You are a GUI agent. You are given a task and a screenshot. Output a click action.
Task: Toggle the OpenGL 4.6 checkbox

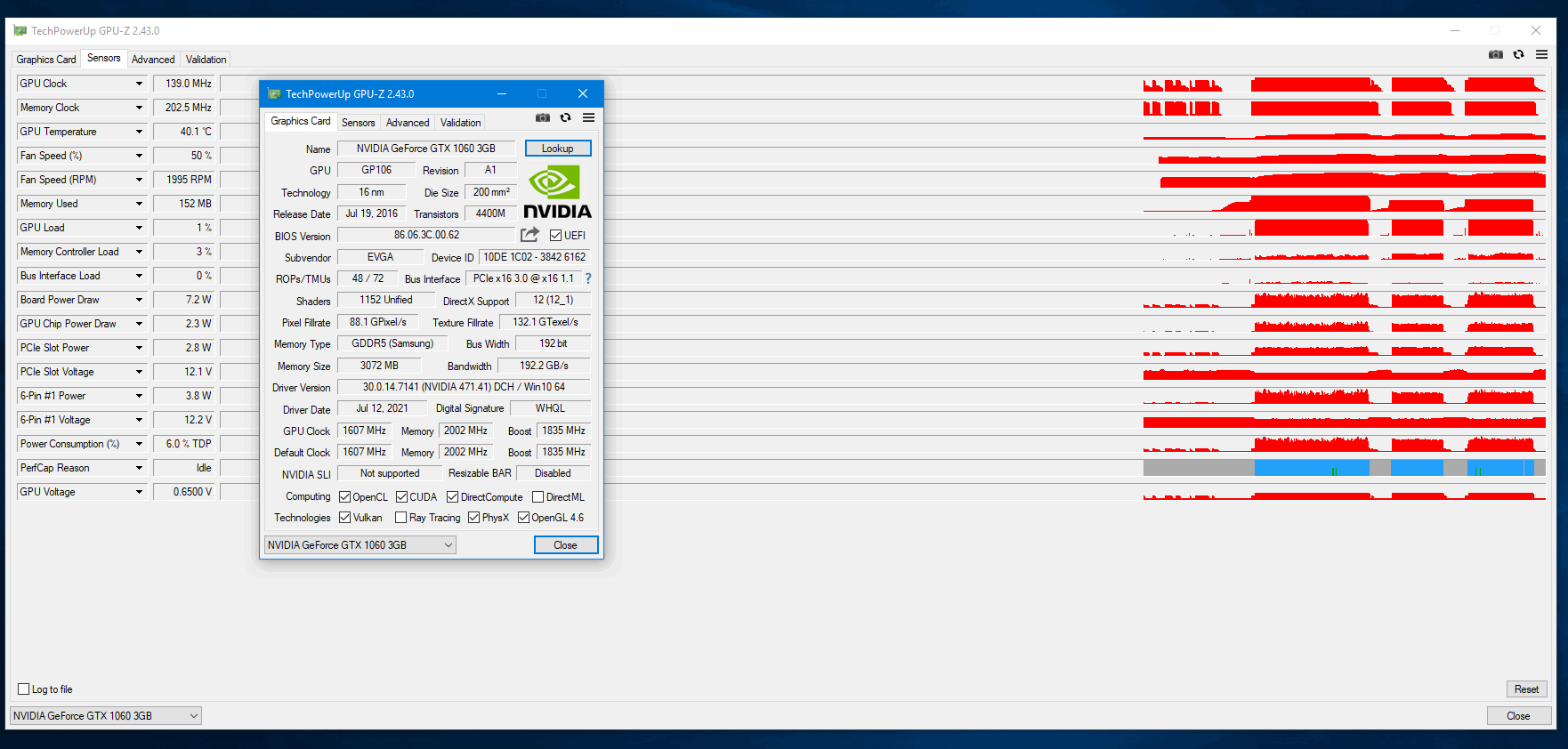pyautogui.click(x=523, y=518)
